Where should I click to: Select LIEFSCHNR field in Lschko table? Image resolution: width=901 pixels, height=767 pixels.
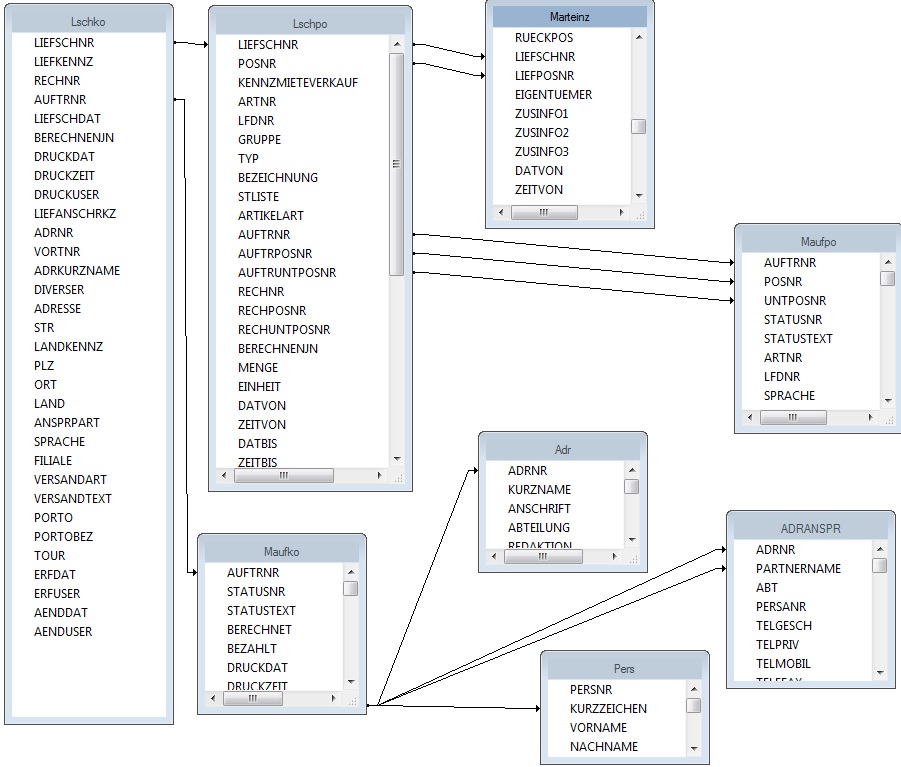pyautogui.click(x=64, y=43)
